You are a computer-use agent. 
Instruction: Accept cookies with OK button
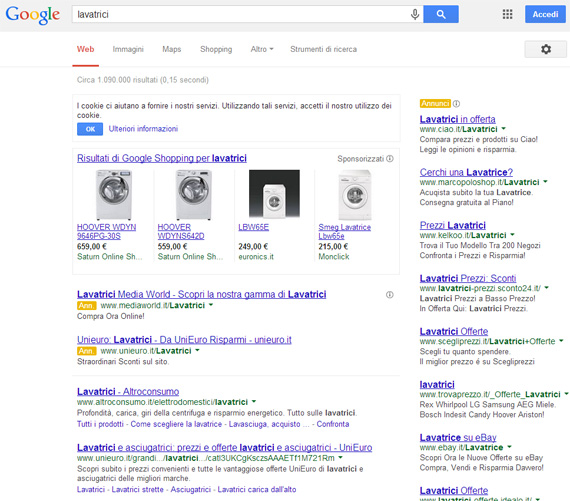coord(90,129)
